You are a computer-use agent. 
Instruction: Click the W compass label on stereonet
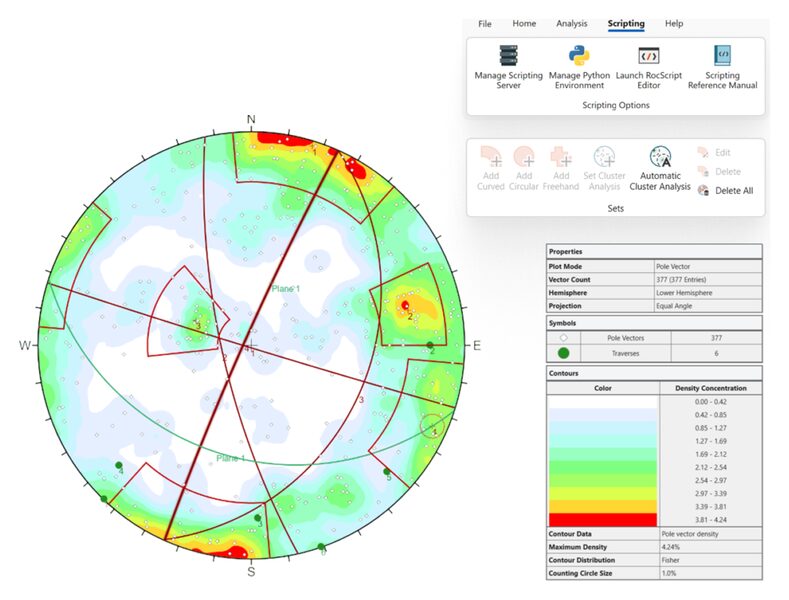(25, 345)
